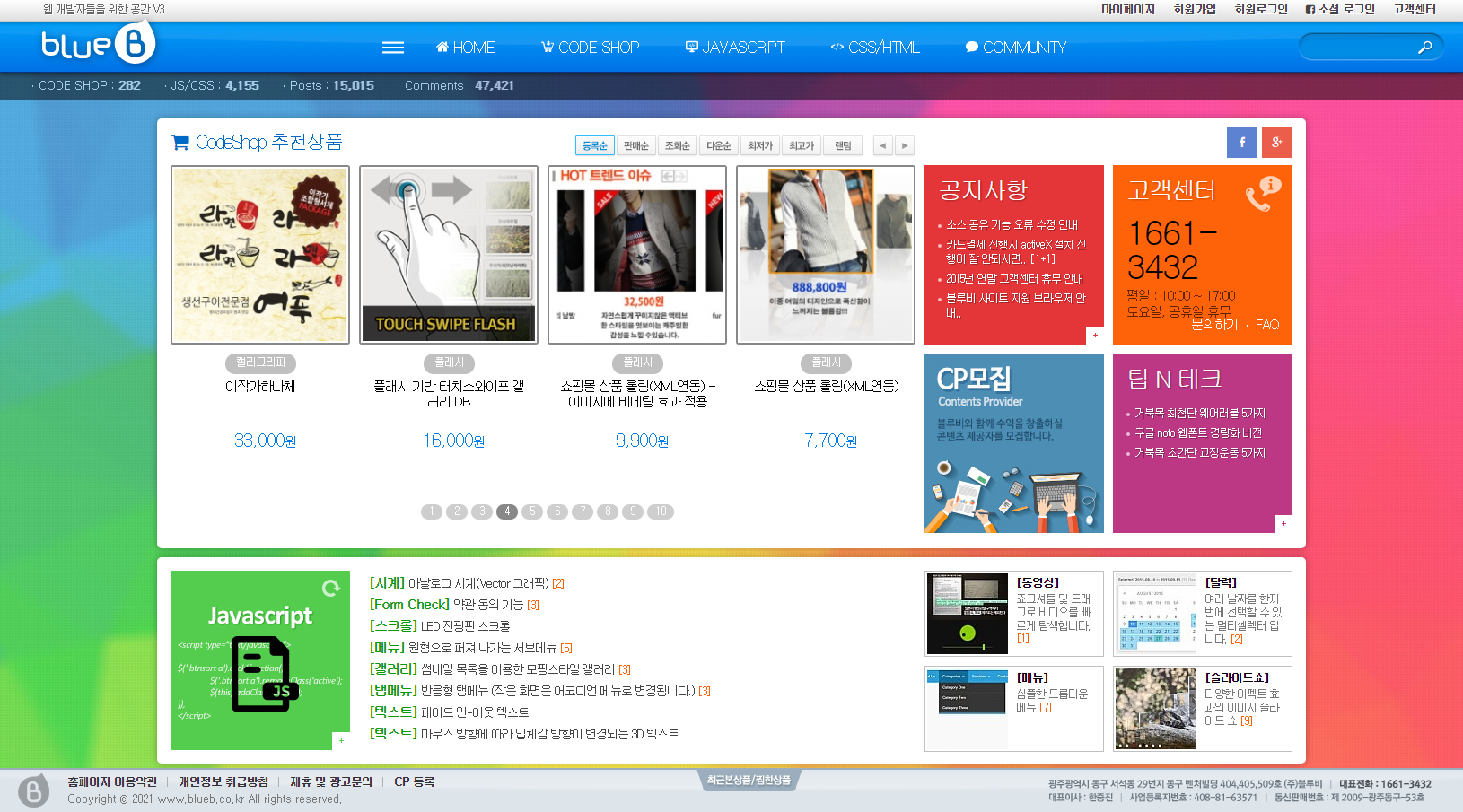
Task: Open [갤러리] 썸네일 목록 갤러리 article
Action: coord(500,669)
